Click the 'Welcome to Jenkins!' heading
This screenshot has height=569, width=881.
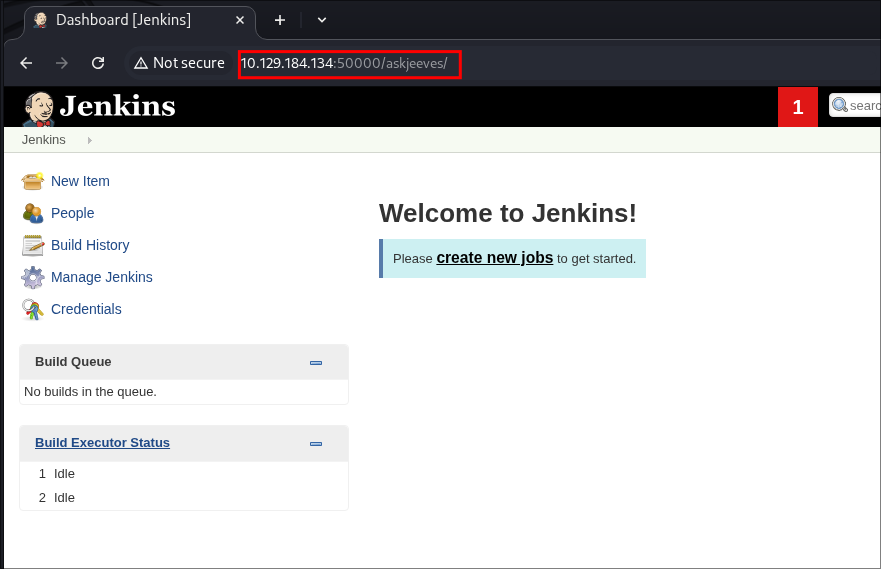pos(508,213)
